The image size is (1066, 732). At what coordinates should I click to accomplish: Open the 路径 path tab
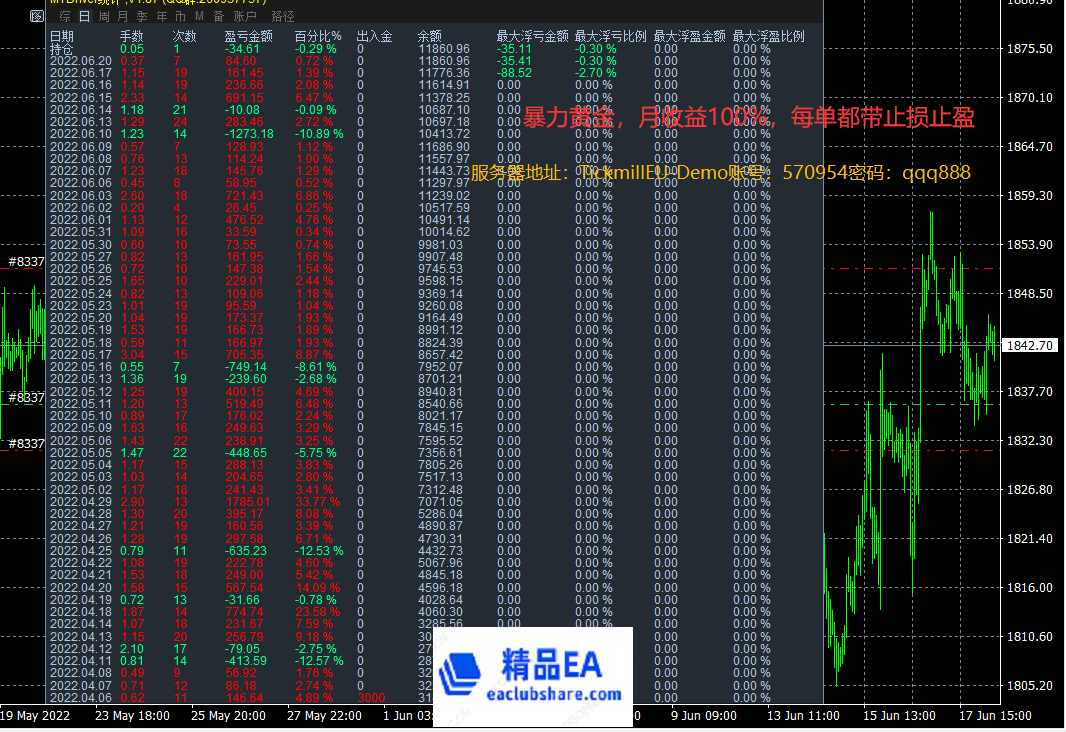click(283, 16)
